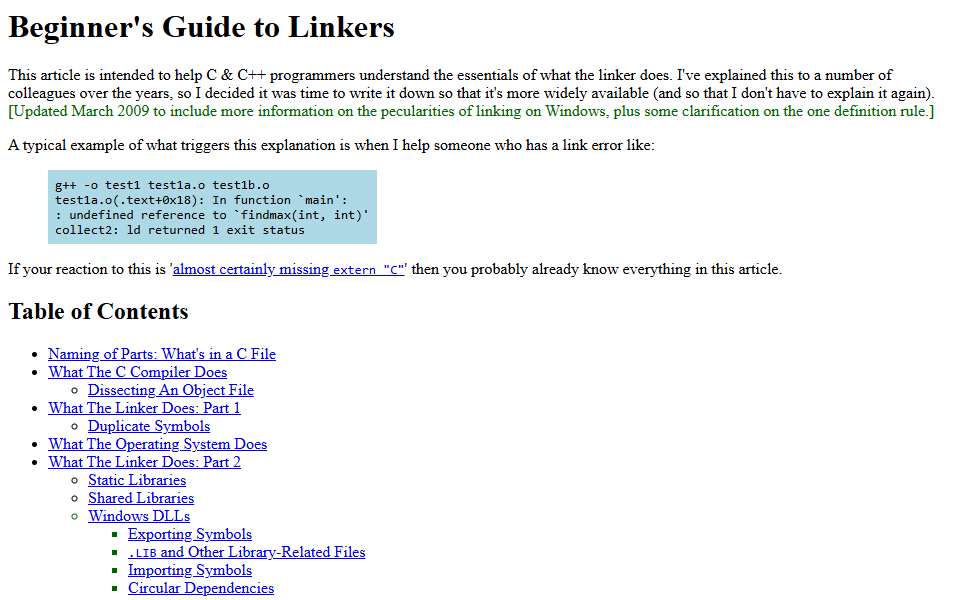Open '.LIB and Other Library-Related Files' link

click(247, 552)
